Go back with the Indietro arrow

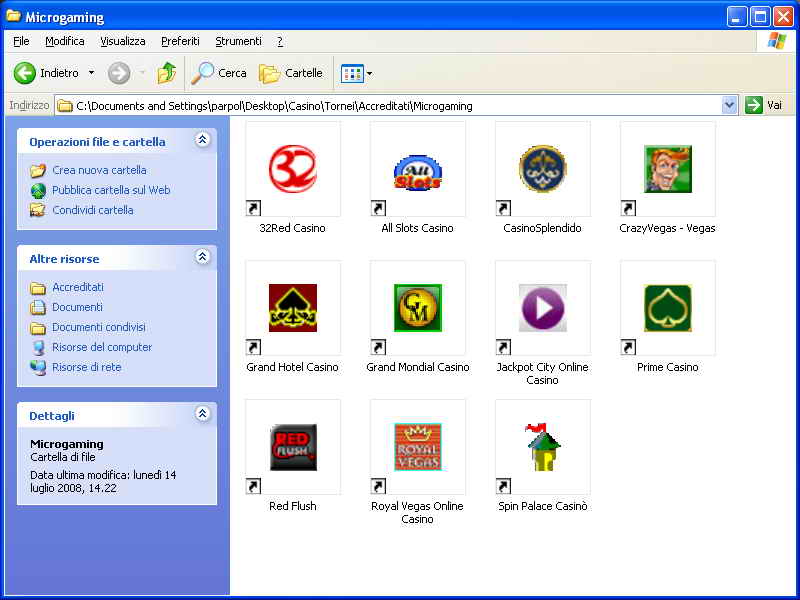(x=24, y=73)
